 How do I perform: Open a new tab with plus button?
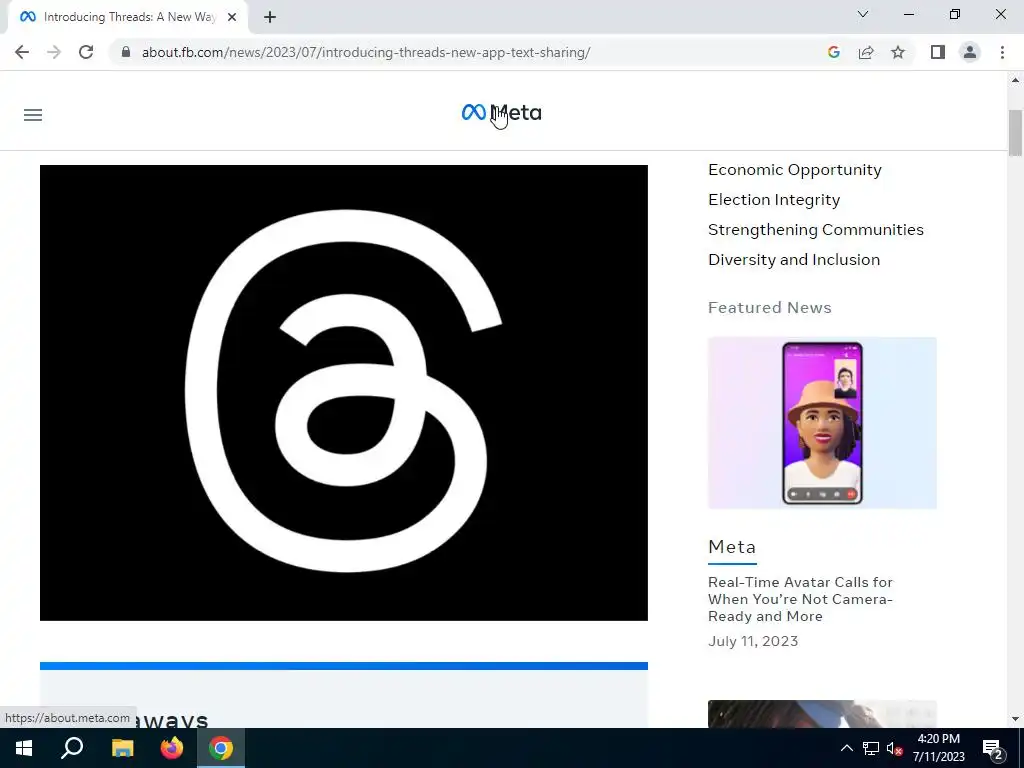click(270, 17)
